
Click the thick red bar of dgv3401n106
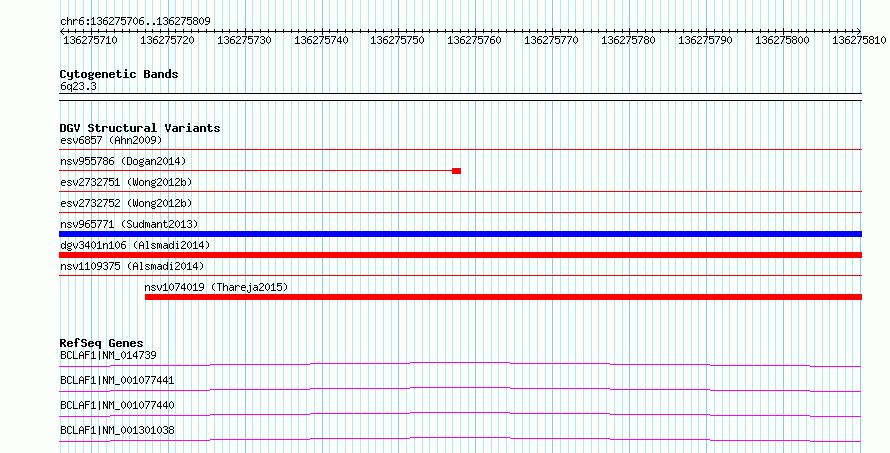460,255
